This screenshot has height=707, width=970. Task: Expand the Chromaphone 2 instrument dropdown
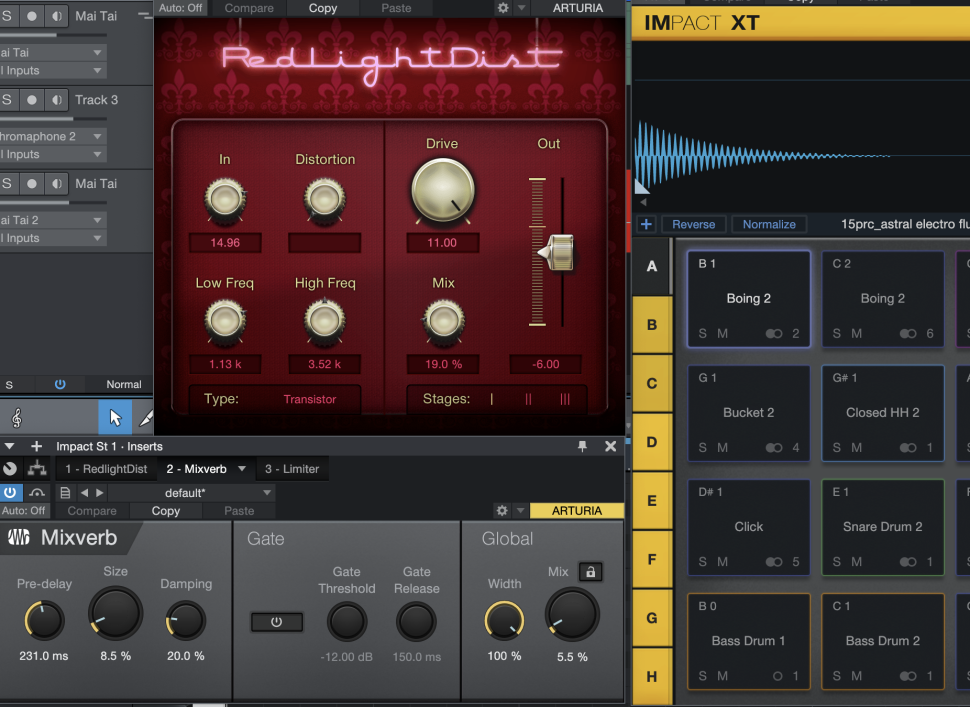97,136
